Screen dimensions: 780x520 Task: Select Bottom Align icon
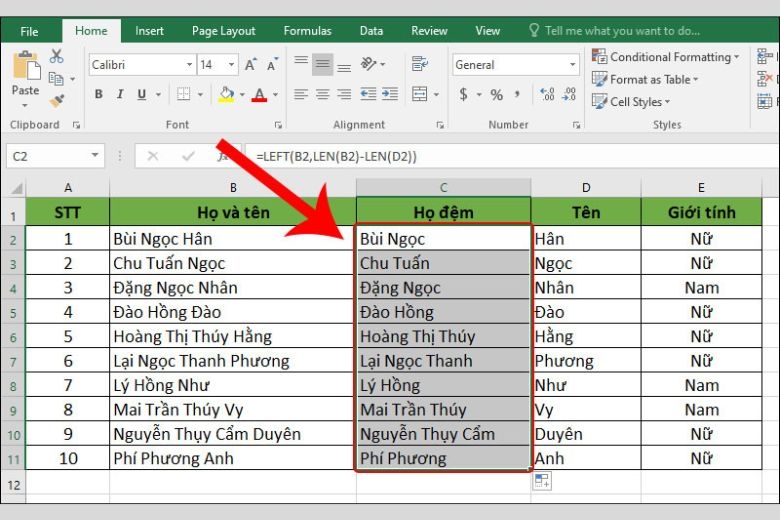click(x=344, y=65)
